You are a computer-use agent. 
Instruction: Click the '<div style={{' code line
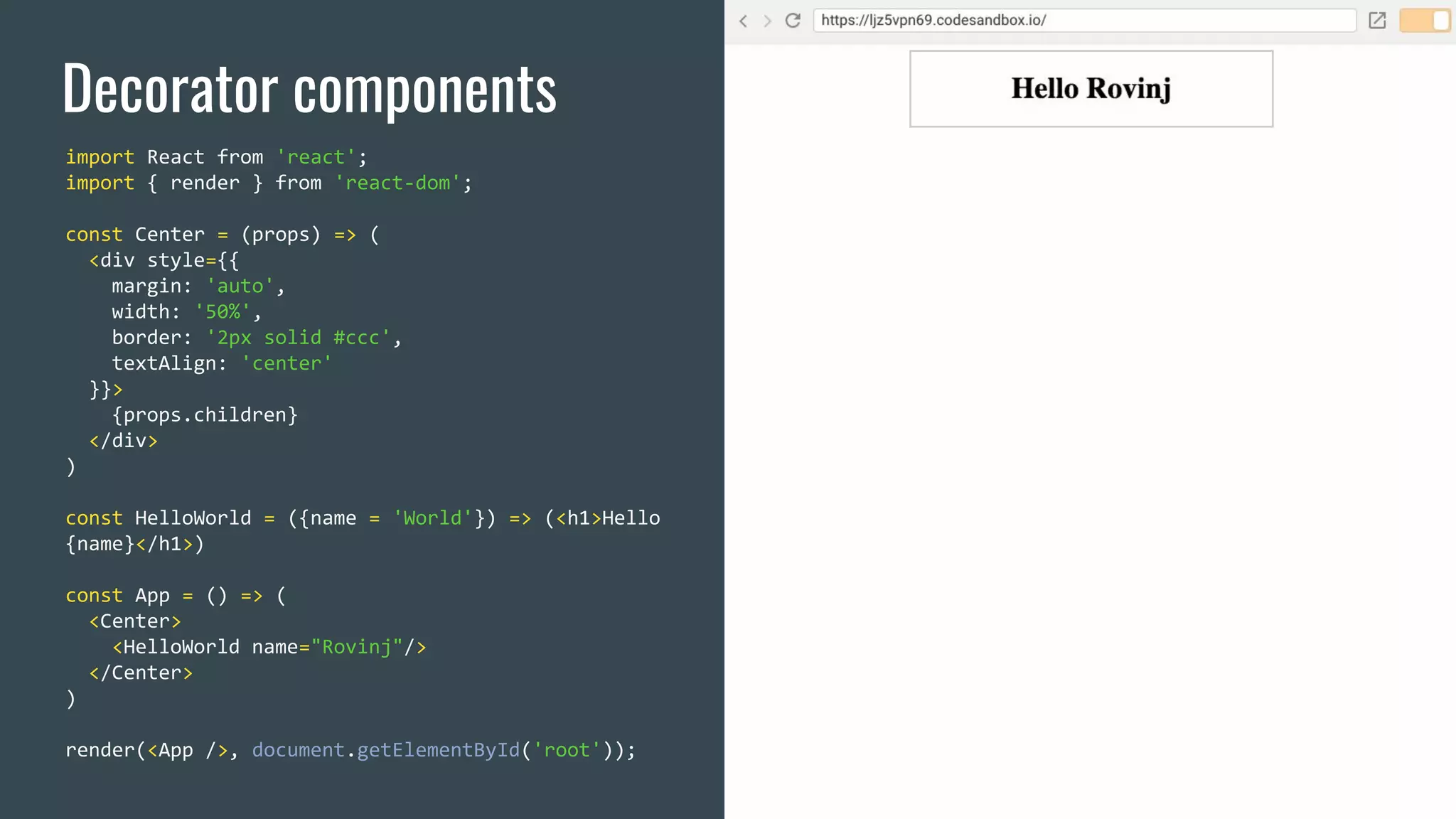click(x=164, y=260)
